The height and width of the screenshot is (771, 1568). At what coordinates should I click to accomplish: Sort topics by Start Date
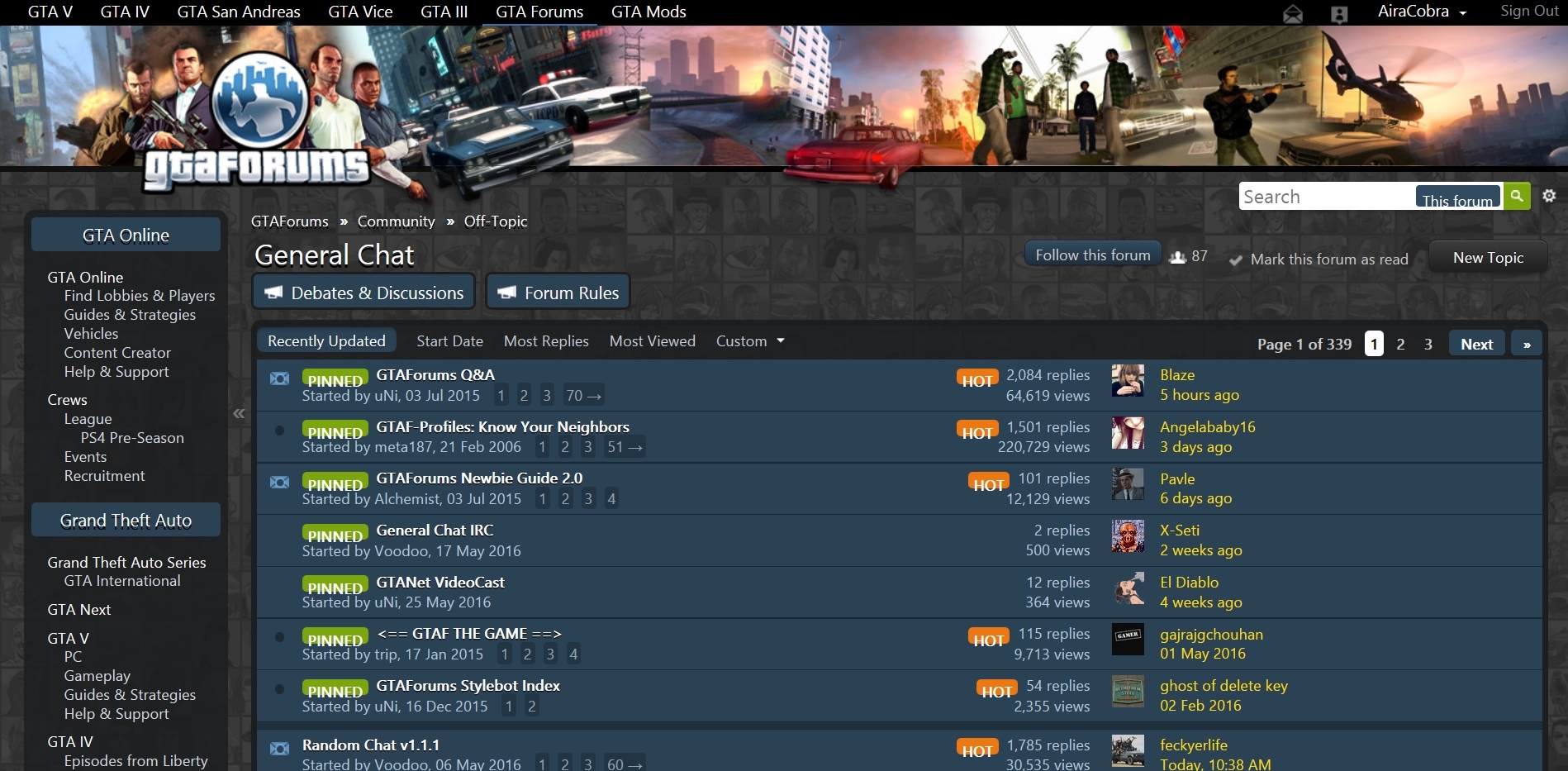pyautogui.click(x=449, y=341)
